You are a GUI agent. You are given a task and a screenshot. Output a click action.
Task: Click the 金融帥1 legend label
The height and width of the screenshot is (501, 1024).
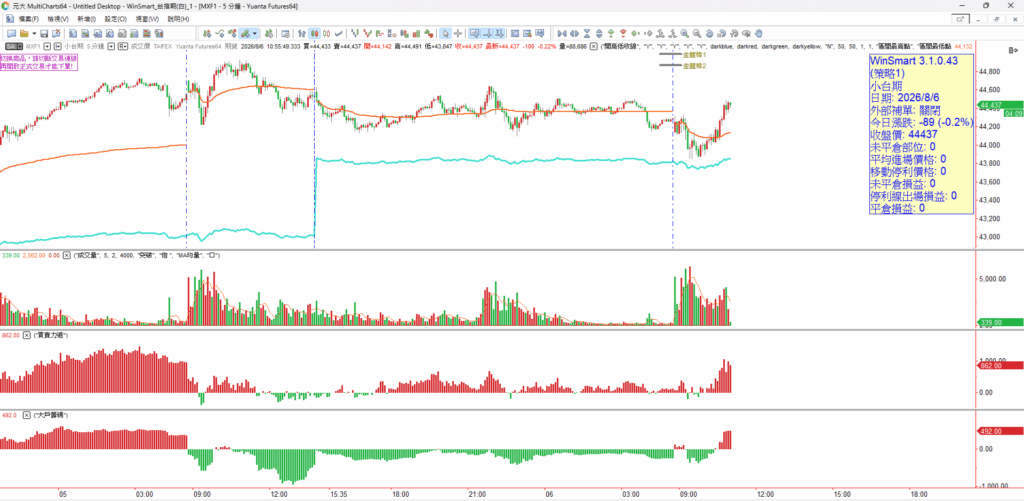click(694, 56)
